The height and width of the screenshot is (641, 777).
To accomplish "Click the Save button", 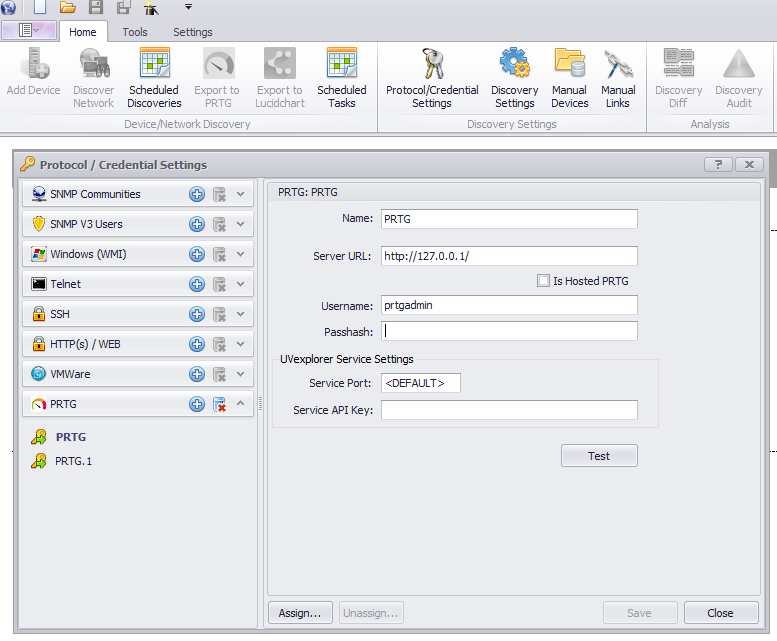I will click(639, 613).
